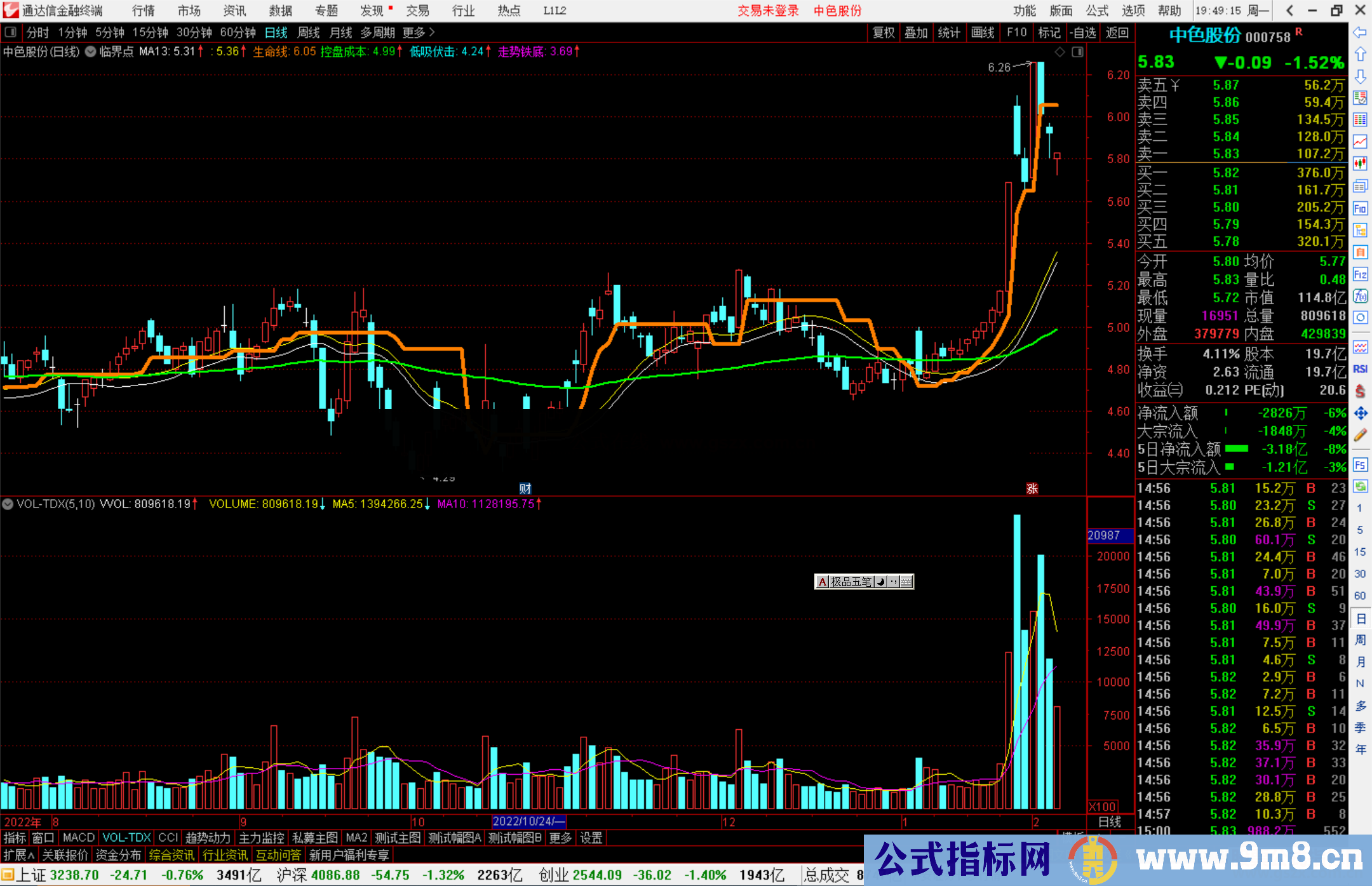The width and height of the screenshot is (1372, 886).
Task: Toggle the round icon beside 临界点 indicator
Action: click(91, 52)
